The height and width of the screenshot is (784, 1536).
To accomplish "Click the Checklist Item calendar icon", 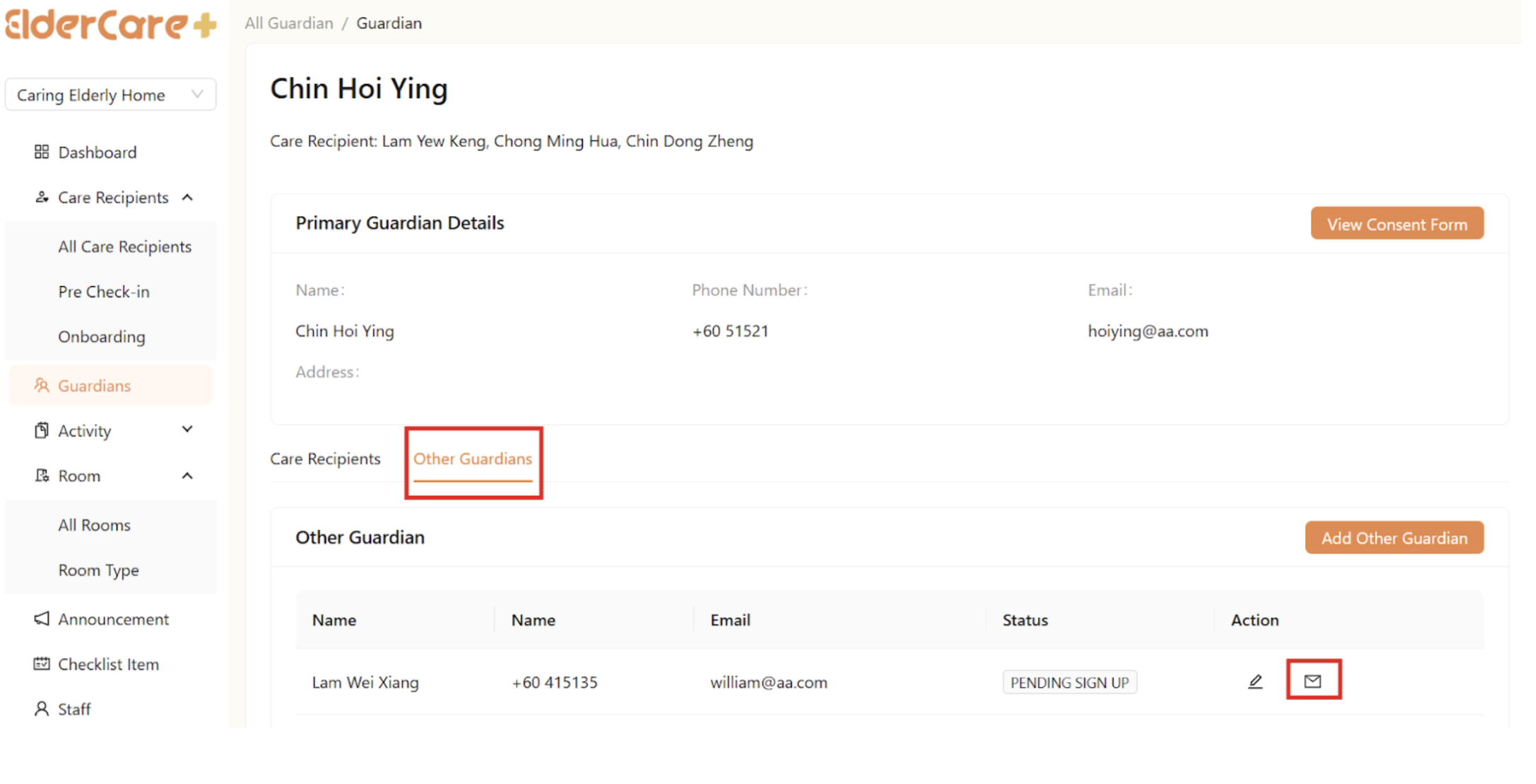I will (42, 664).
